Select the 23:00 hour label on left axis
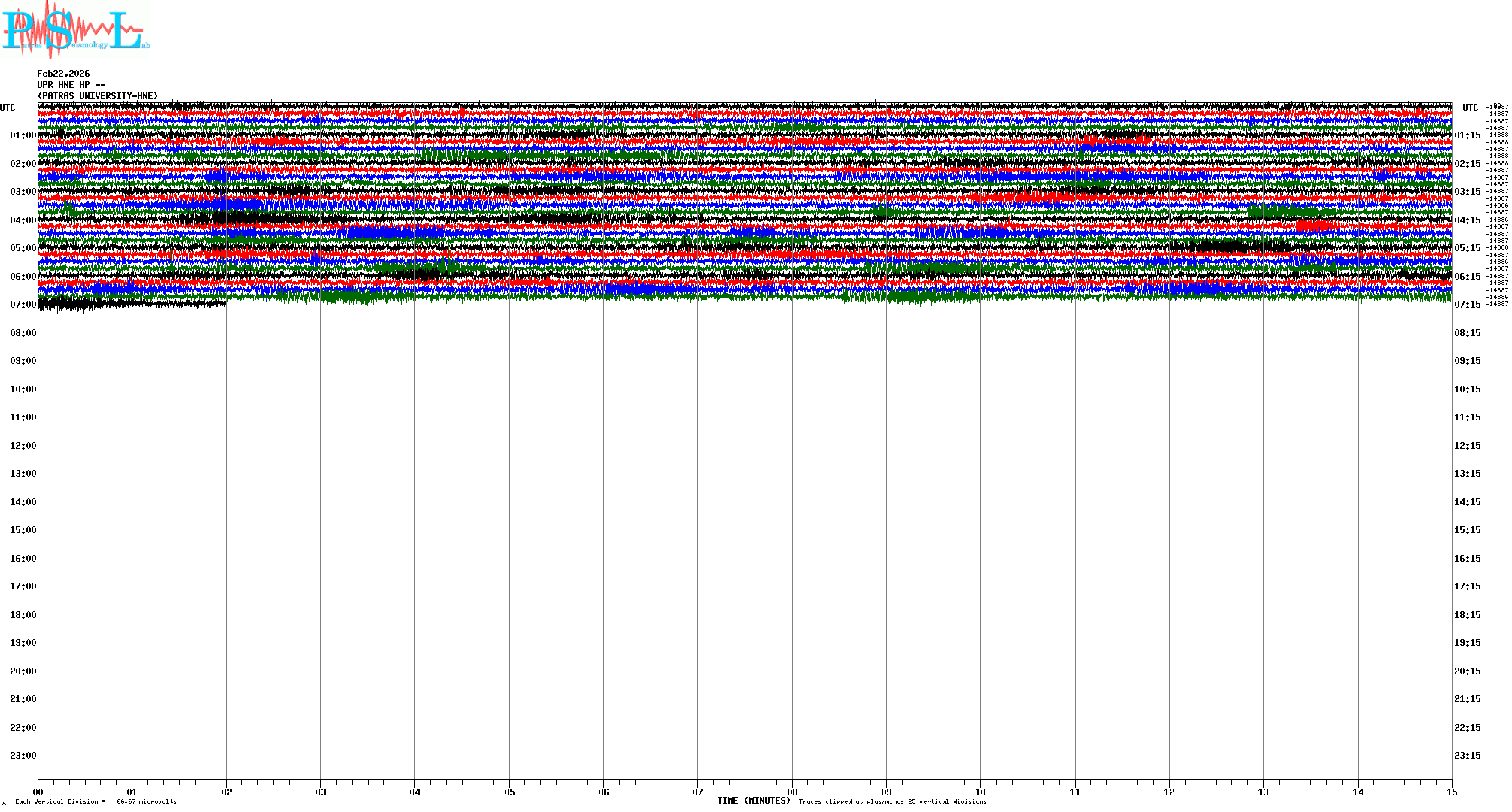 (x=23, y=756)
